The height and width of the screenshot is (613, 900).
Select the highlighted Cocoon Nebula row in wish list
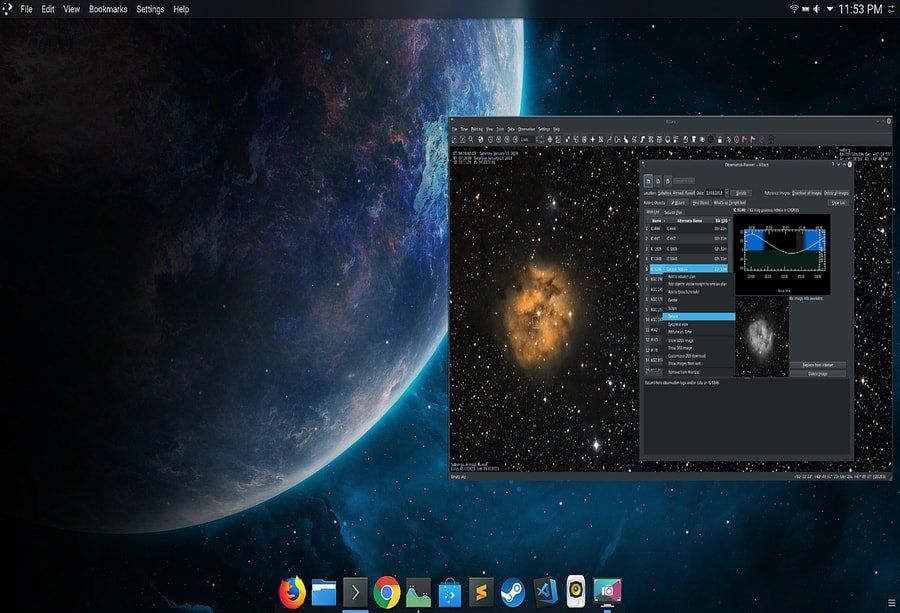click(687, 269)
